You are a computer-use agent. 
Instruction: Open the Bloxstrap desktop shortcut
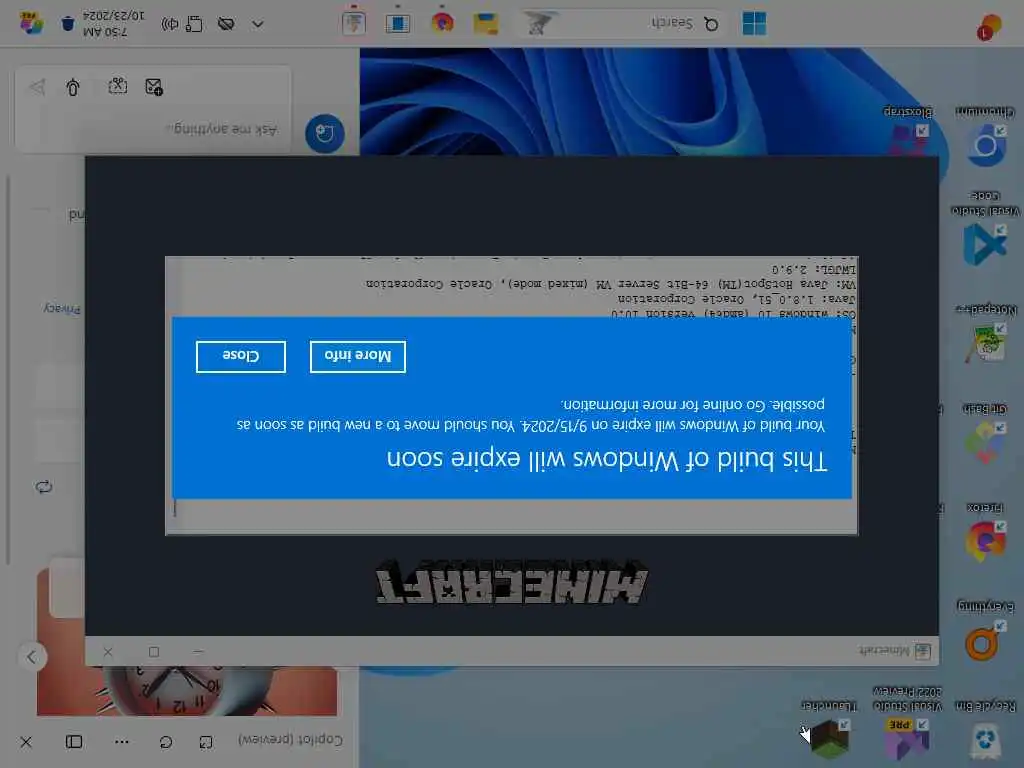point(908,131)
